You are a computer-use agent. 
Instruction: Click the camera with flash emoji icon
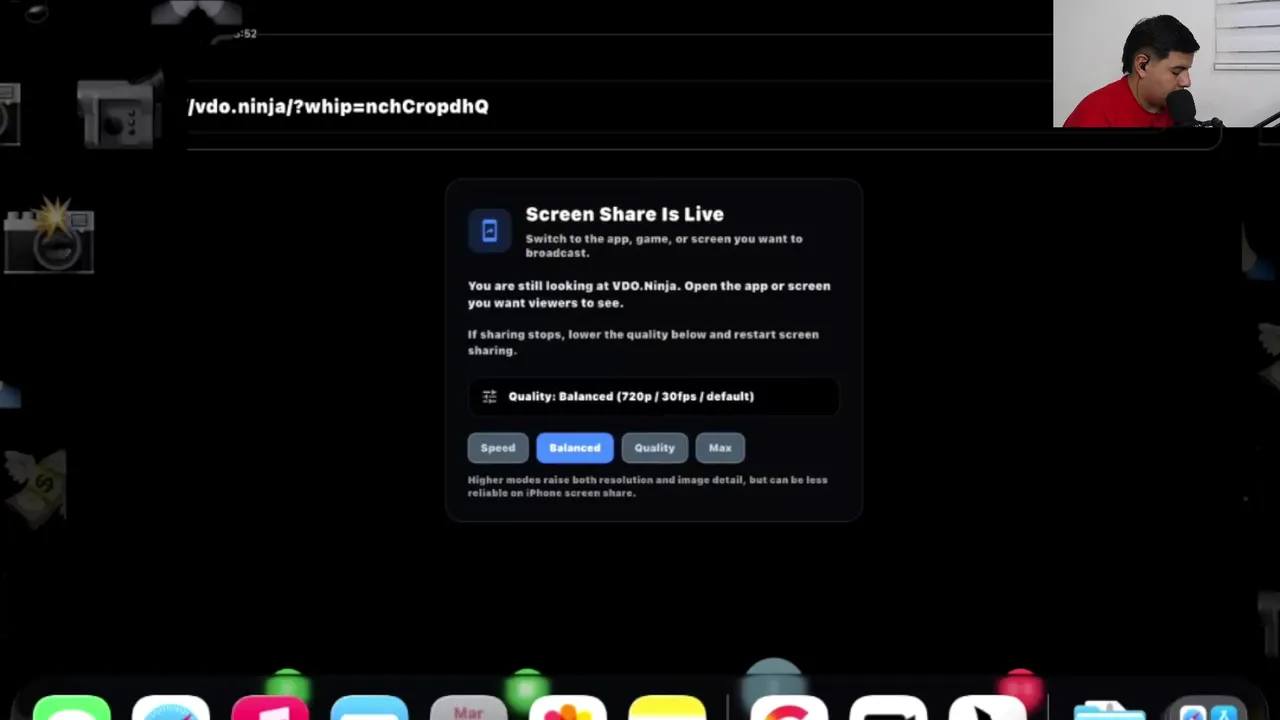49,236
